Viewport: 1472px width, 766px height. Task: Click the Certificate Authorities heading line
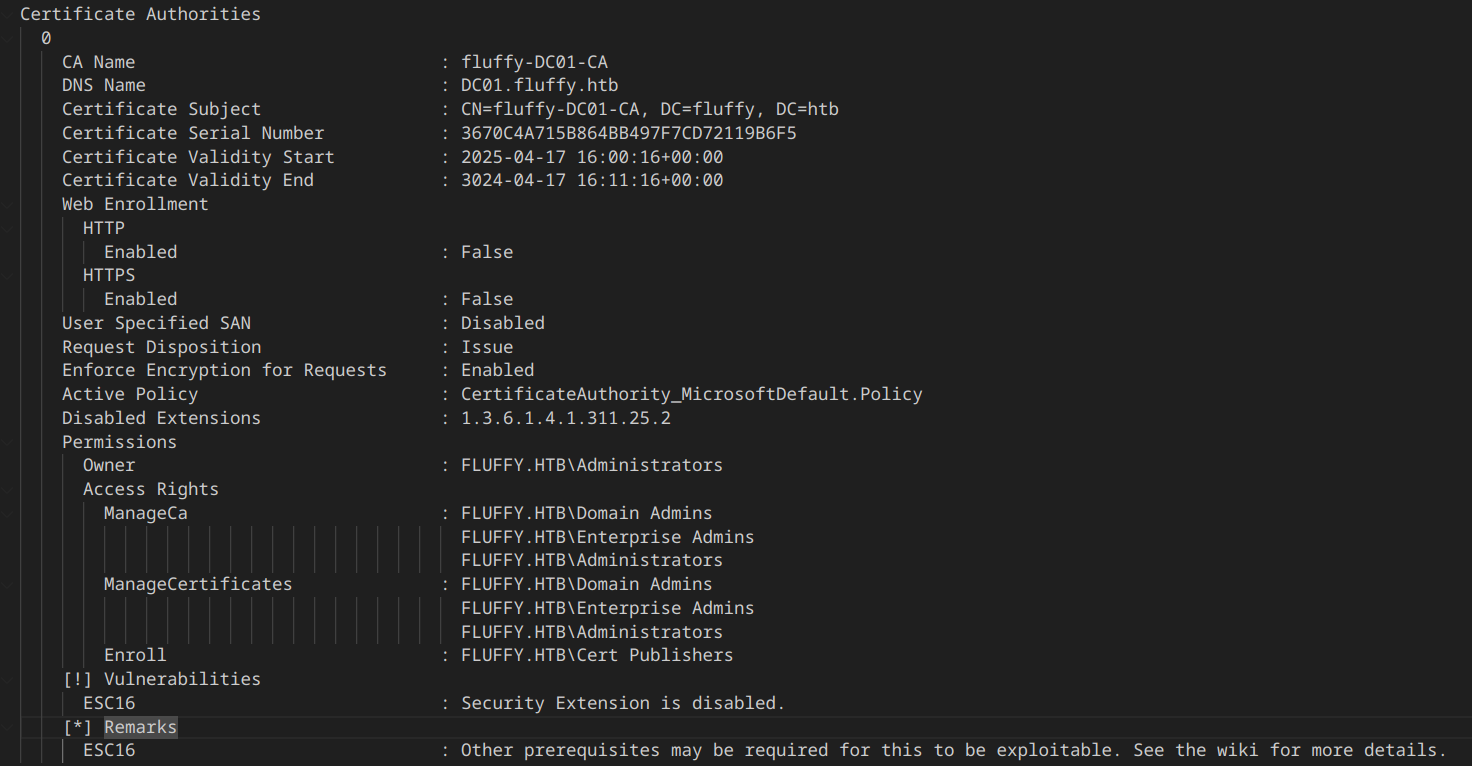(x=140, y=14)
